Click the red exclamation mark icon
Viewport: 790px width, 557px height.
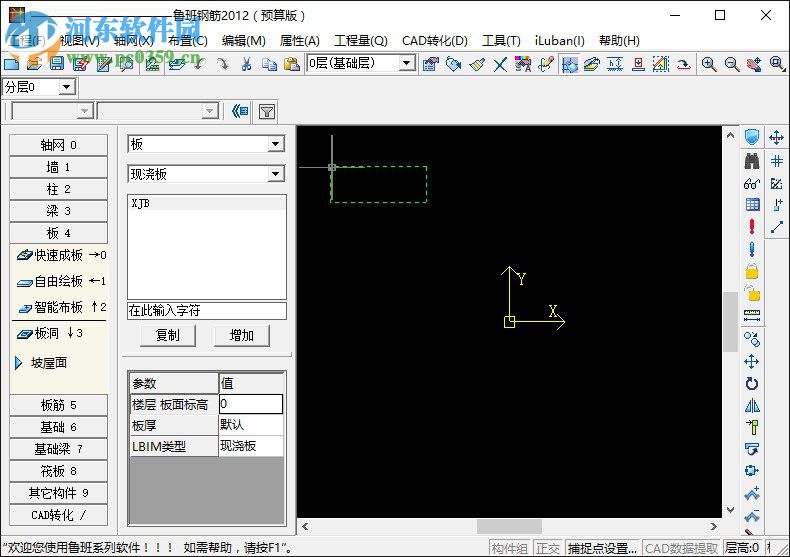coord(752,227)
